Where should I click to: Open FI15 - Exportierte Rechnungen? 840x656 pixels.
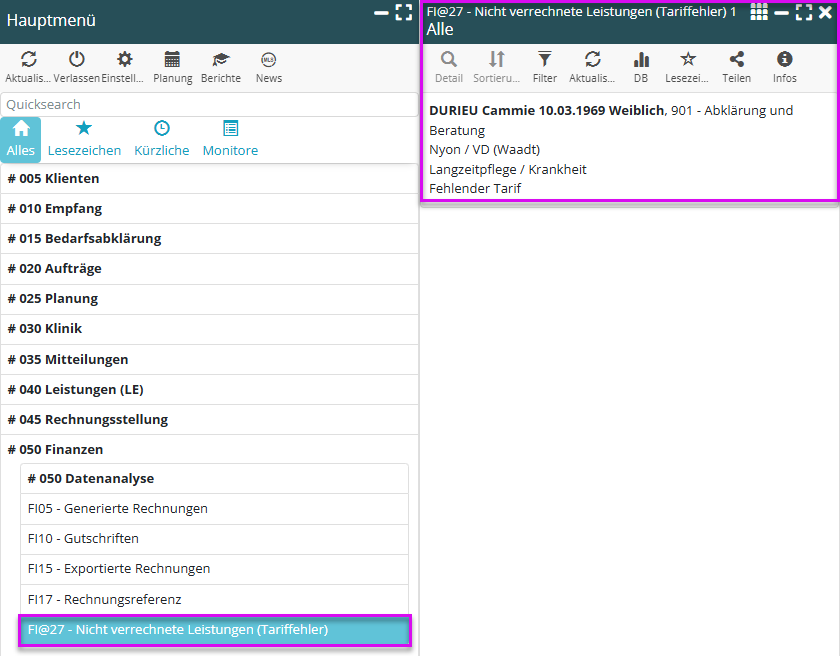coord(214,568)
